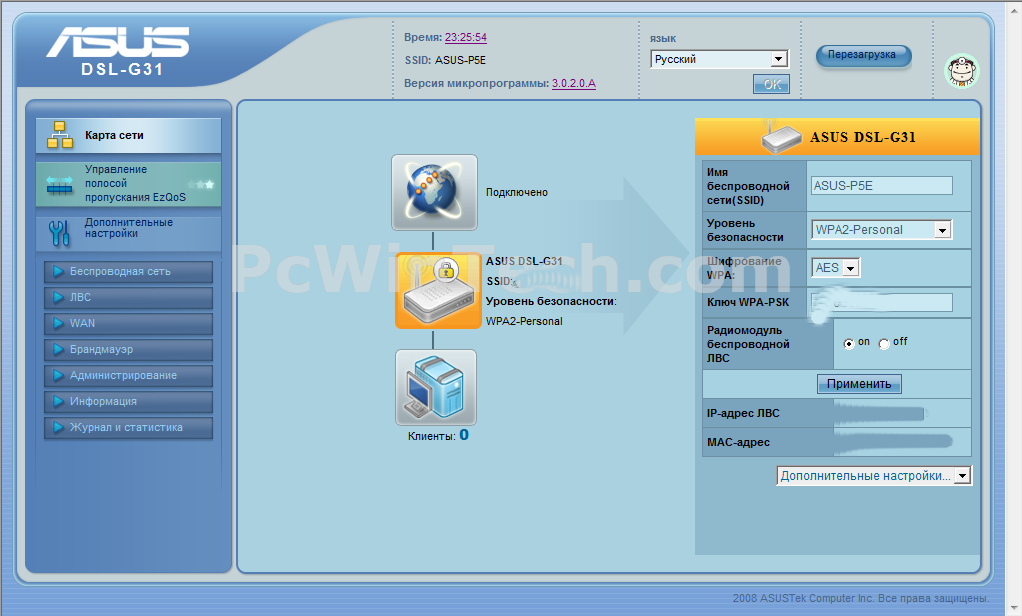1022x616 pixels.
Task: Click the Перезагрузка reboot button
Action: [x=862, y=55]
